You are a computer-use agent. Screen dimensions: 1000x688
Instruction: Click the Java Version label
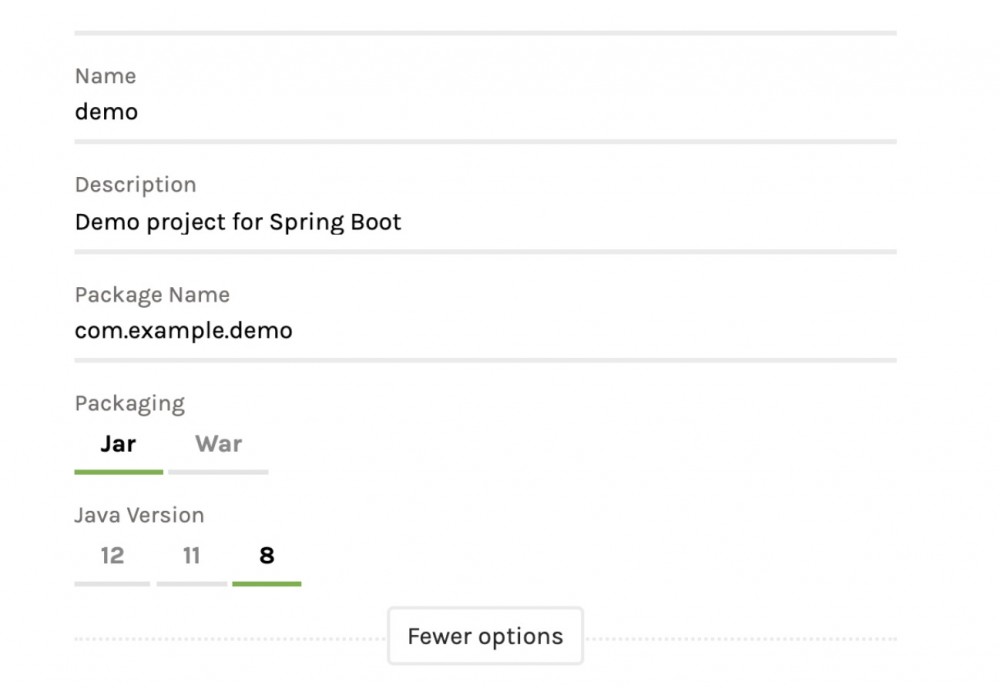(x=139, y=515)
